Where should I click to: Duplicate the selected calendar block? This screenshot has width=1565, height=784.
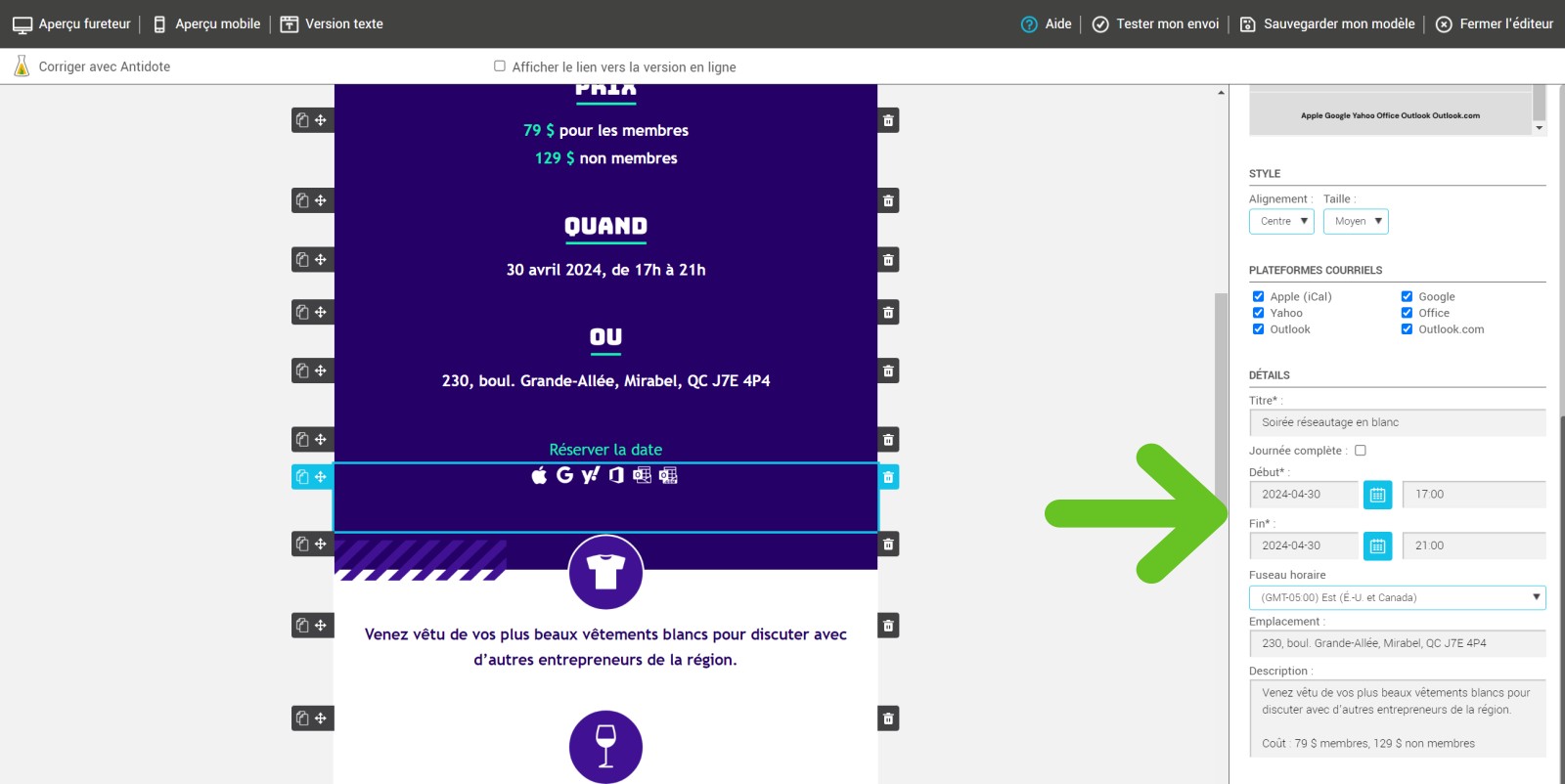click(x=303, y=477)
